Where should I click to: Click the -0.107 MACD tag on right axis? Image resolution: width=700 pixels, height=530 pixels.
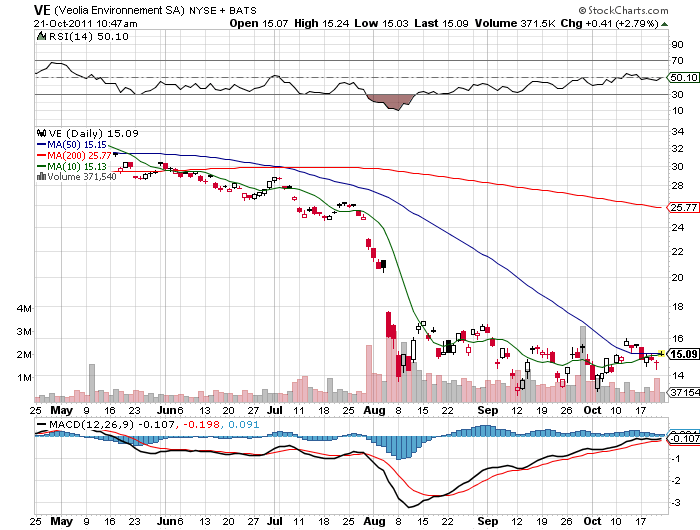[684, 438]
